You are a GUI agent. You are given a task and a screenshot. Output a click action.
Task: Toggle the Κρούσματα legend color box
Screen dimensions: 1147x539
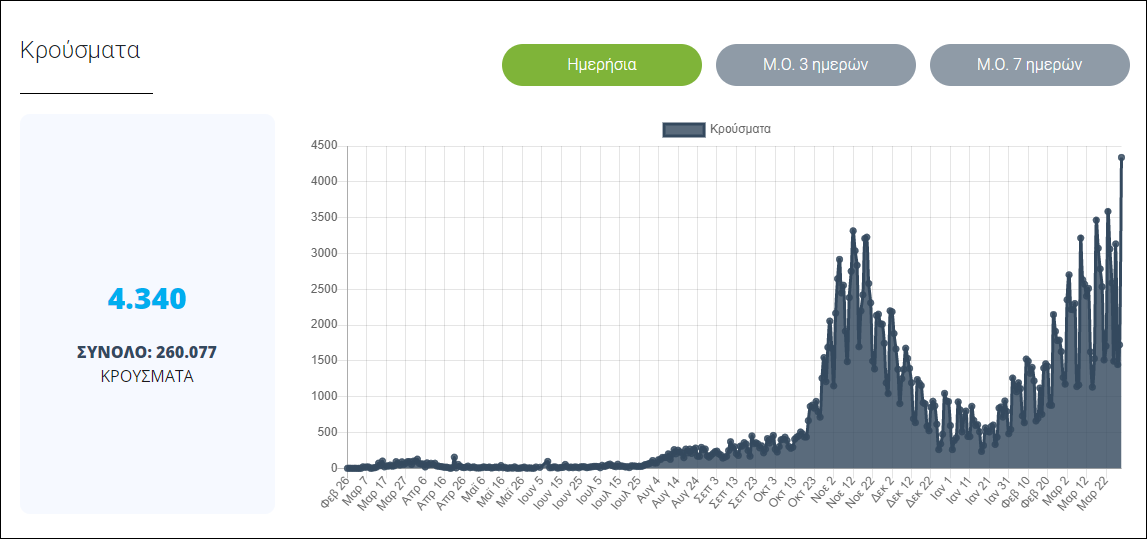(684, 129)
